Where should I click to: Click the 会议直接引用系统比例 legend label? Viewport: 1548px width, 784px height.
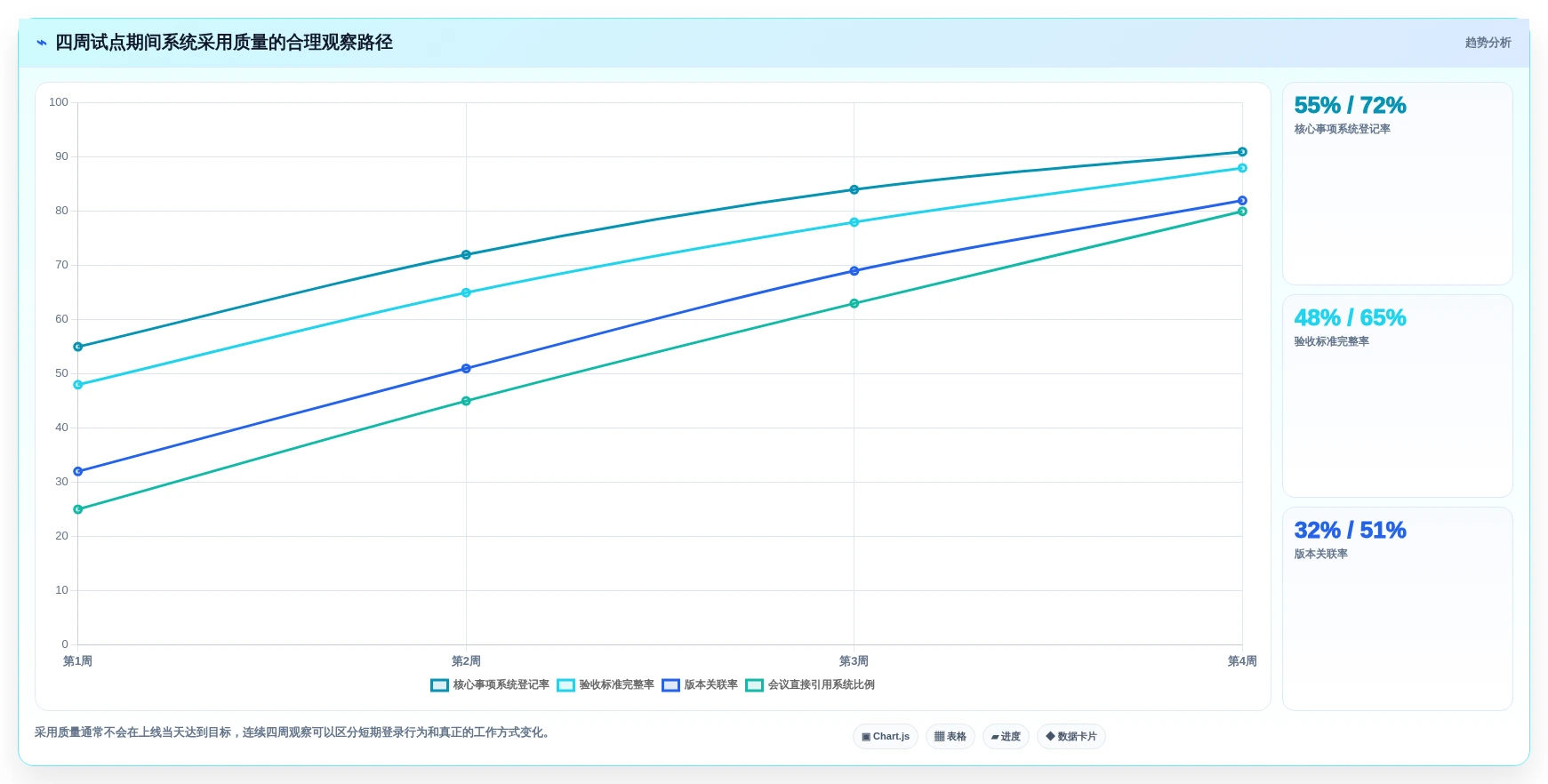(821, 685)
